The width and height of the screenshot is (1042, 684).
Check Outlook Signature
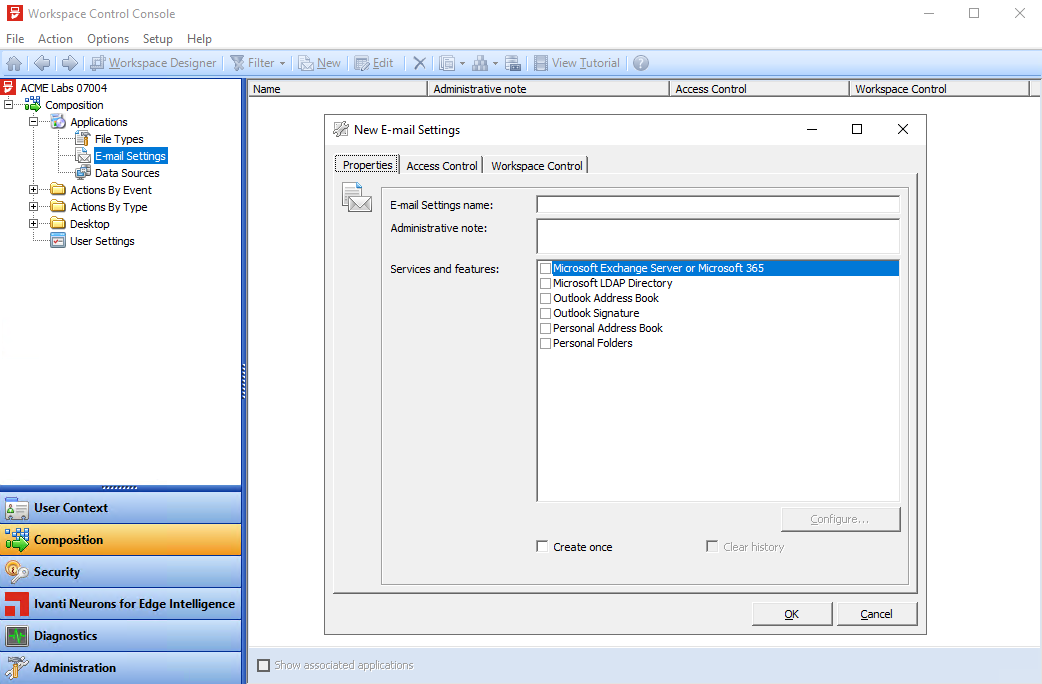pyautogui.click(x=546, y=313)
